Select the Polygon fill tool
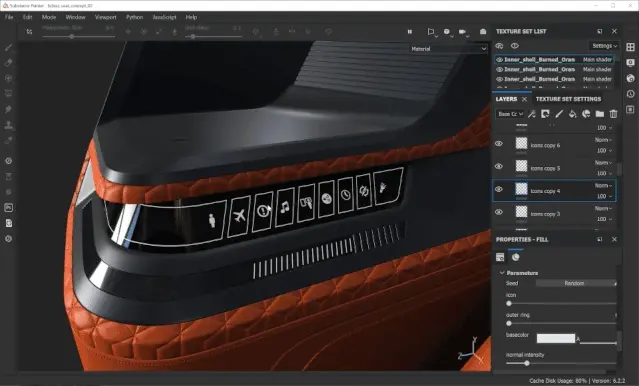Image resolution: width=639 pixels, height=386 pixels. (8, 94)
